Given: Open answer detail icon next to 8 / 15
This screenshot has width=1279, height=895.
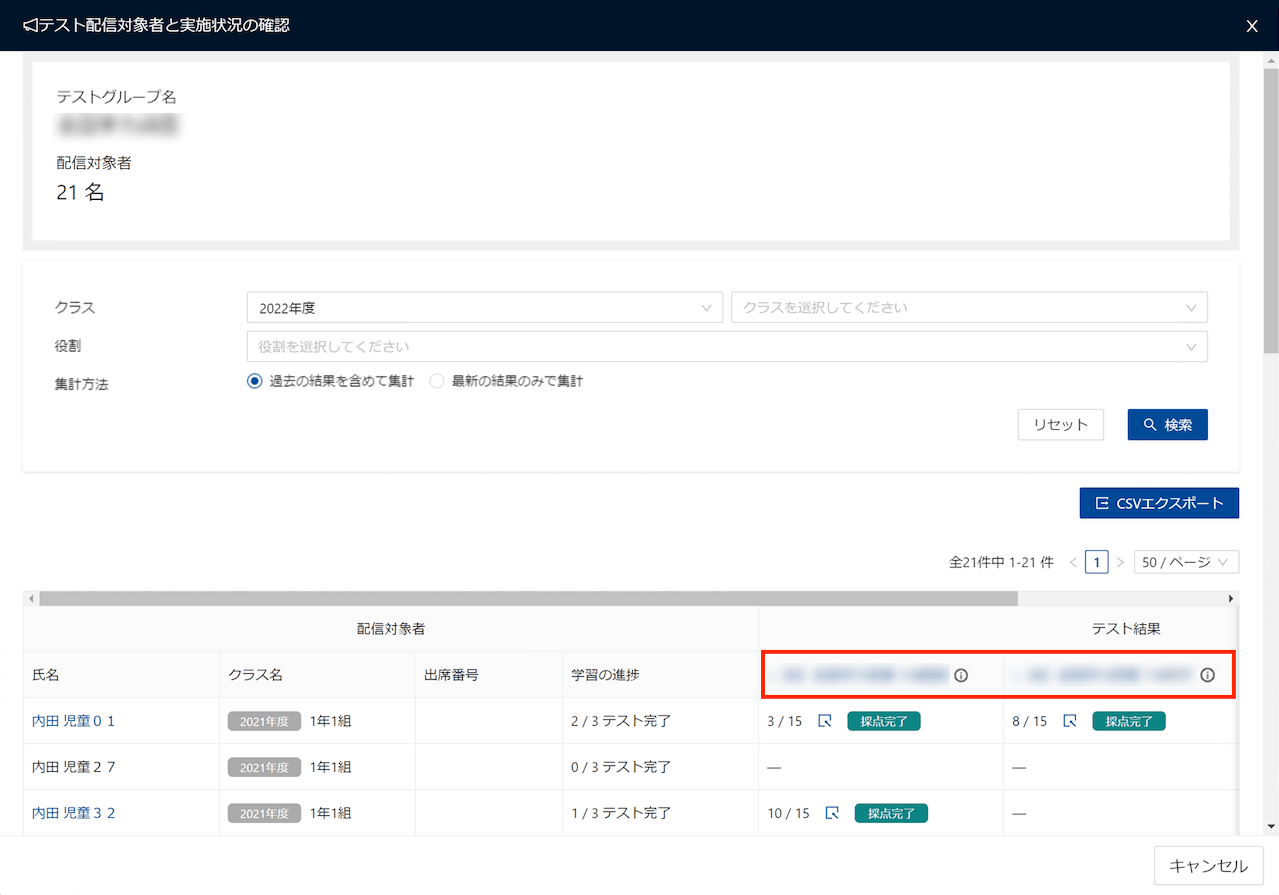Looking at the screenshot, I should [x=1070, y=721].
